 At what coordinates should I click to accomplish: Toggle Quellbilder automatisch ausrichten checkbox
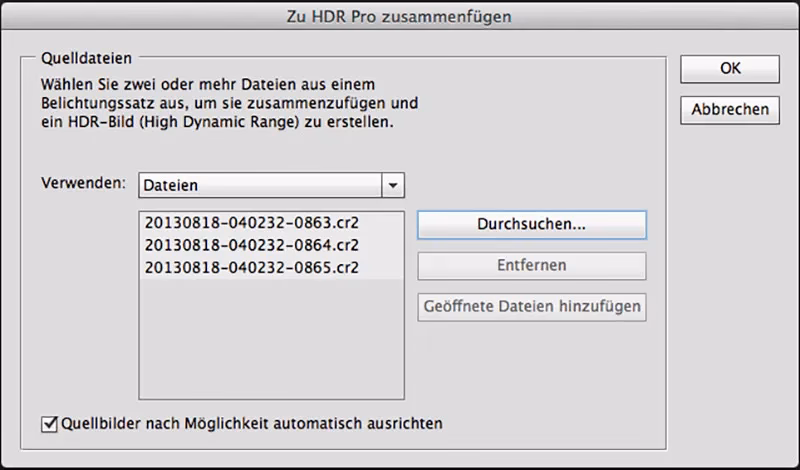(49, 424)
